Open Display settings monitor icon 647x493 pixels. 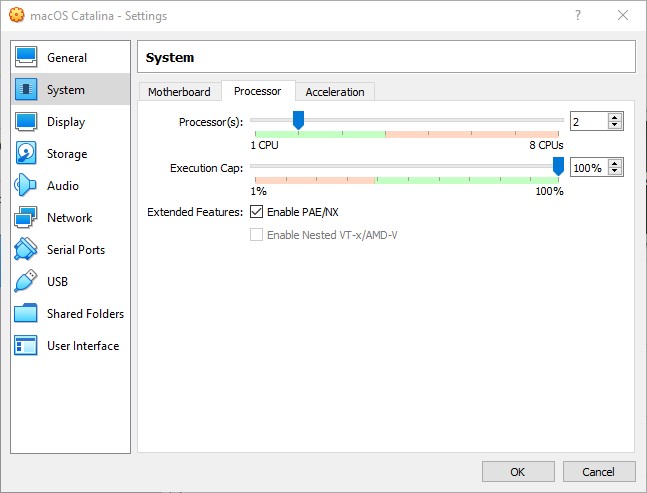(26, 121)
